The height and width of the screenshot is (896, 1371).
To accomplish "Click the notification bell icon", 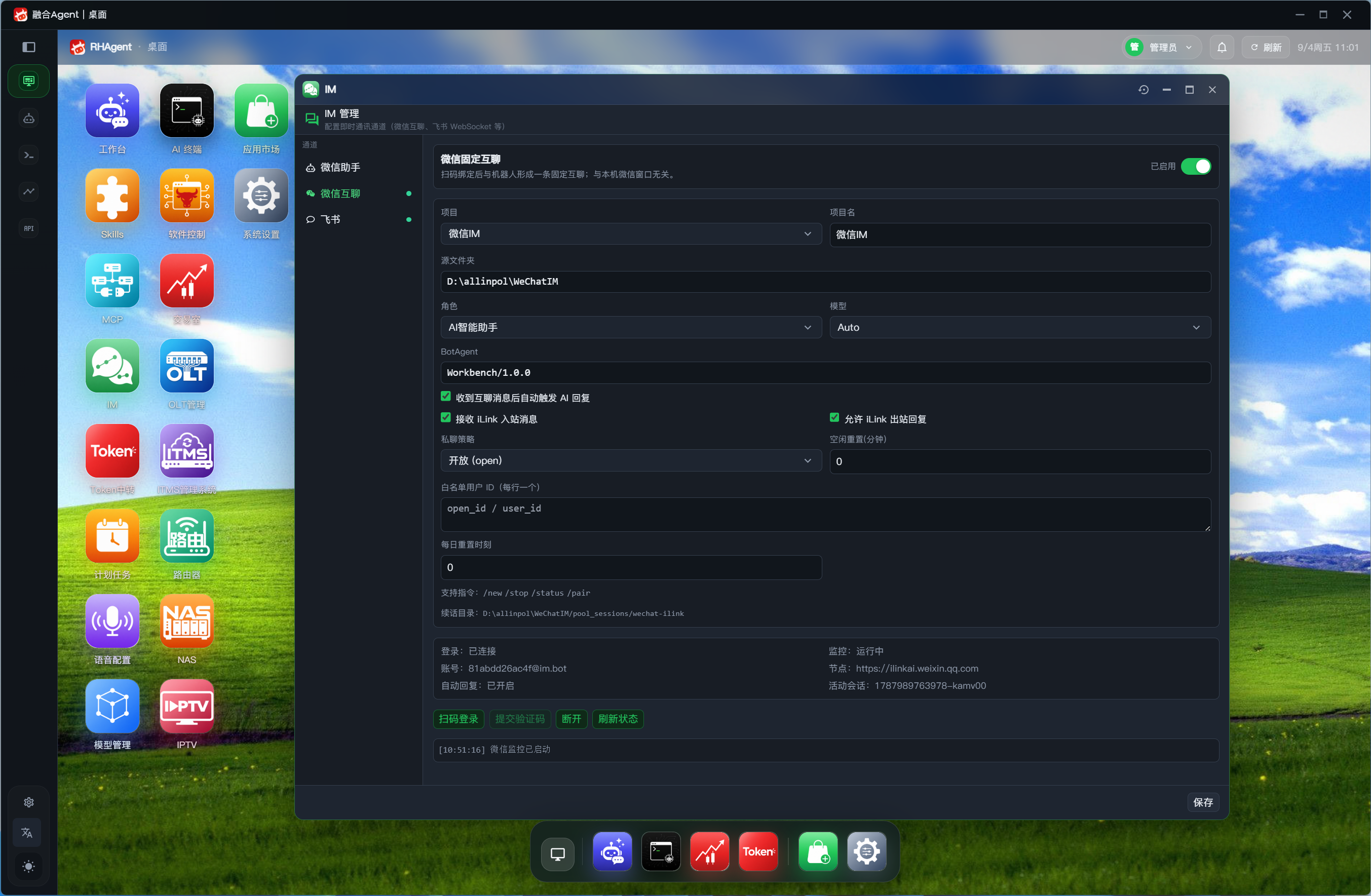I will (x=1222, y=47).
